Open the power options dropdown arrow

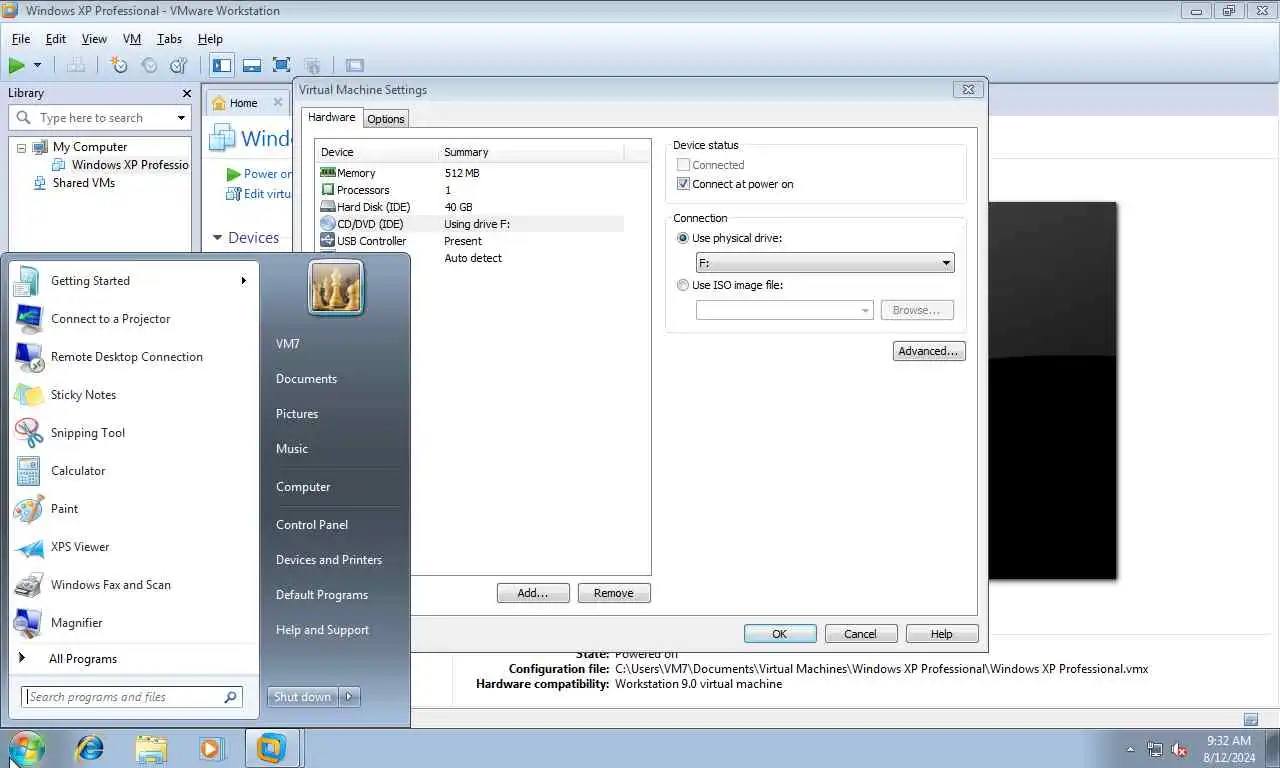(38, 66)
